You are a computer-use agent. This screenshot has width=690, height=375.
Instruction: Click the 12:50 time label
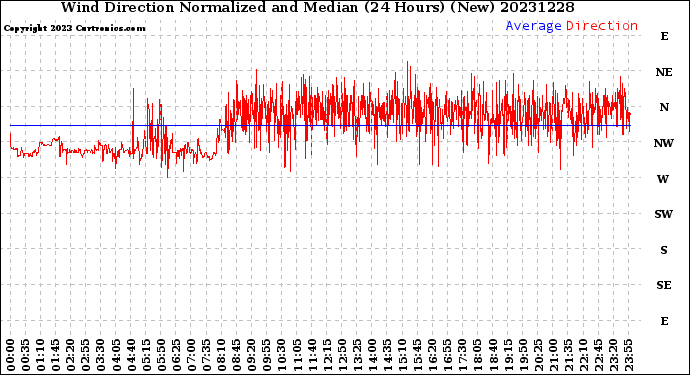pyautogui.click(x=342, y=355)
